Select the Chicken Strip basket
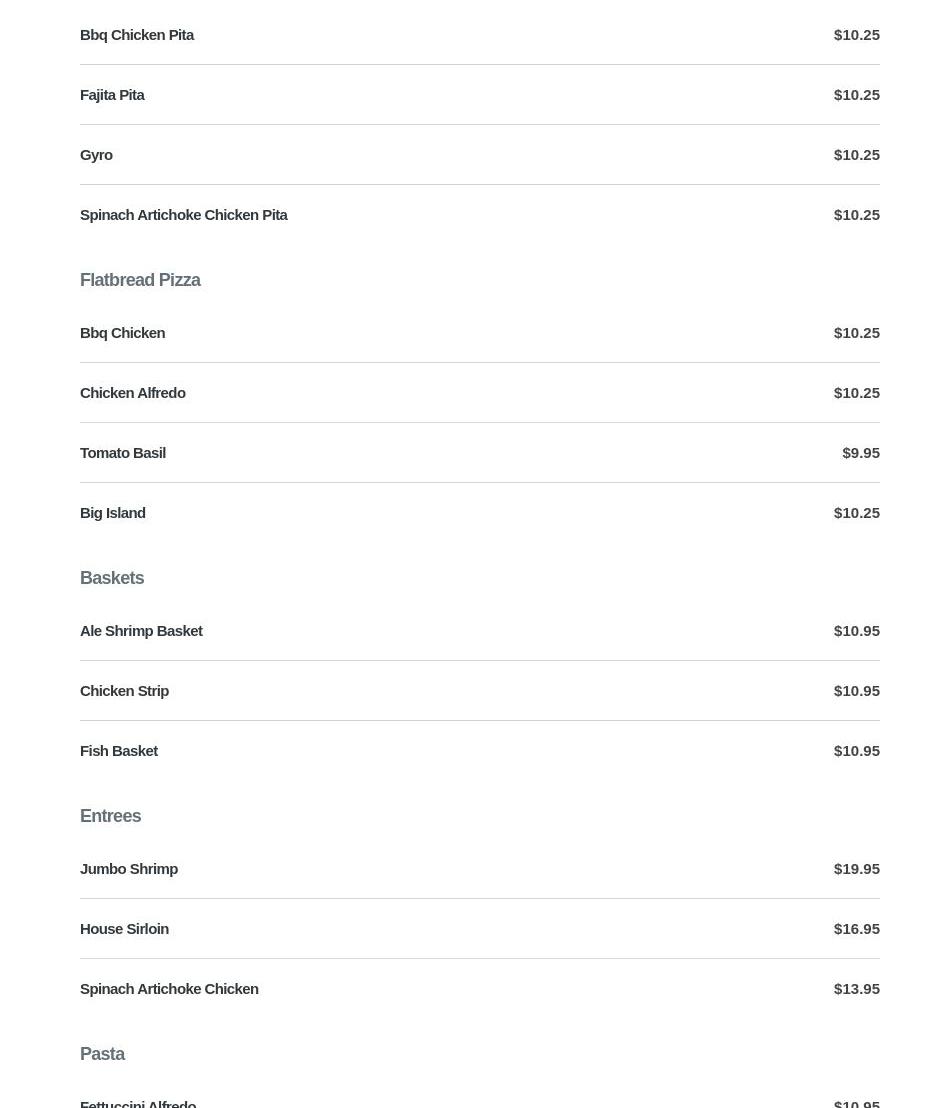Image resolution: width=945 pixels, height=1108 pixels. click(124, 691)
